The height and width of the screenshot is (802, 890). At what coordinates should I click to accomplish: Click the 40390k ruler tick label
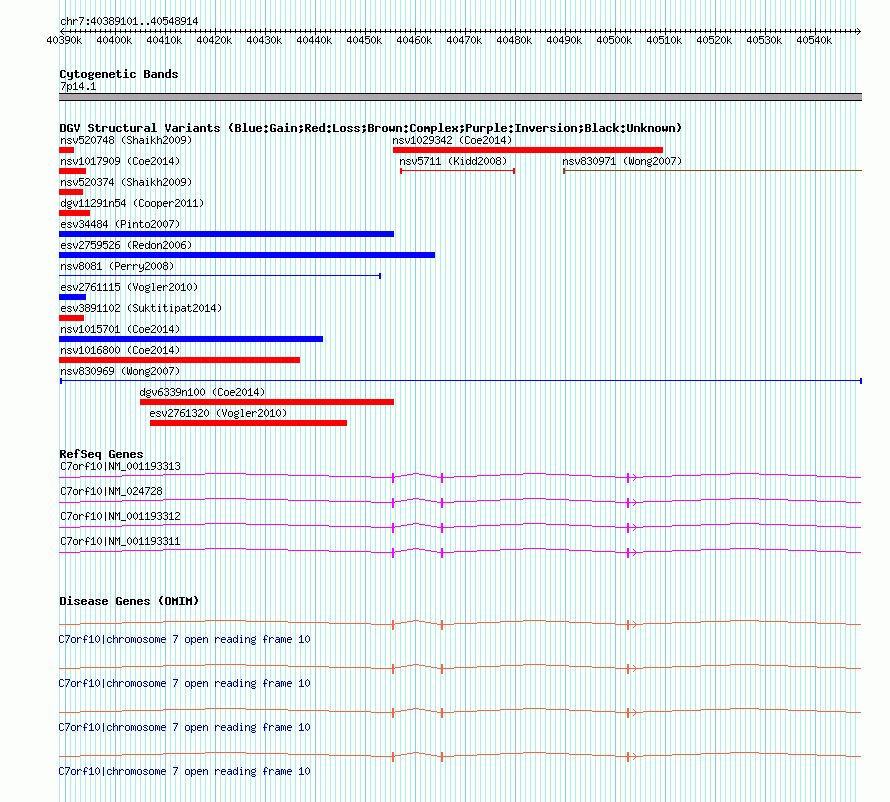tap(64, 40)
